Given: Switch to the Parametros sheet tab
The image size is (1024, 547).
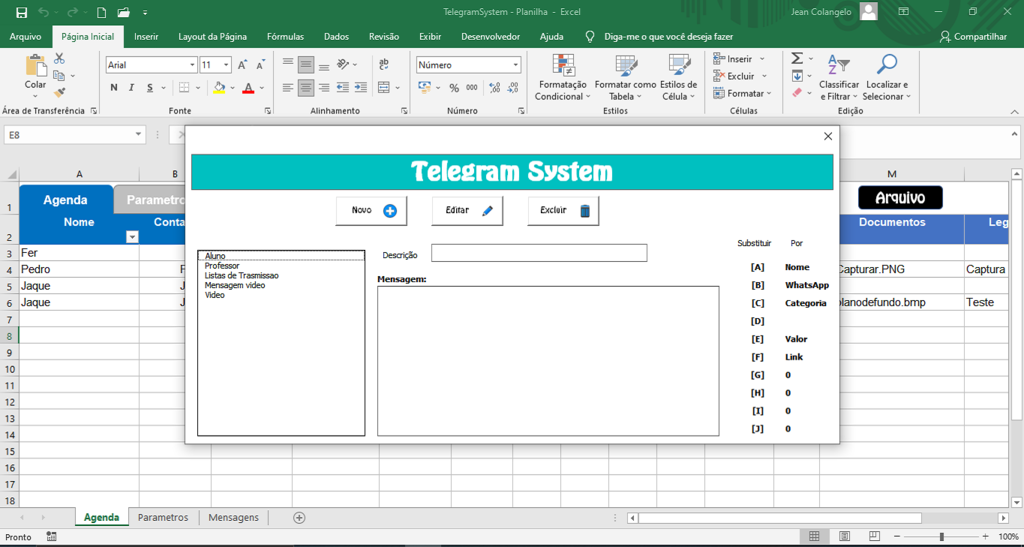Looking at the screenshot, I should coord(163,517).
